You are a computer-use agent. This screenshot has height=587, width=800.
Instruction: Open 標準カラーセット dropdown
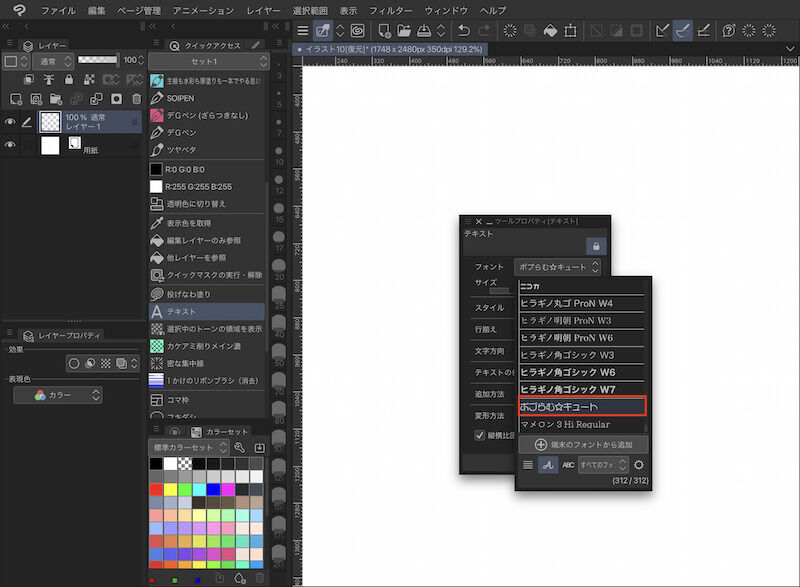[x=188, y=447]
